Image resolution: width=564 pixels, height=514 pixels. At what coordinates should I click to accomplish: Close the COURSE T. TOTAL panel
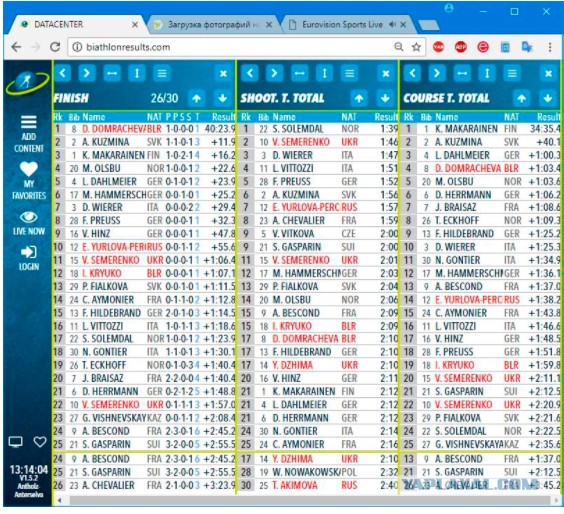(548, 74)
